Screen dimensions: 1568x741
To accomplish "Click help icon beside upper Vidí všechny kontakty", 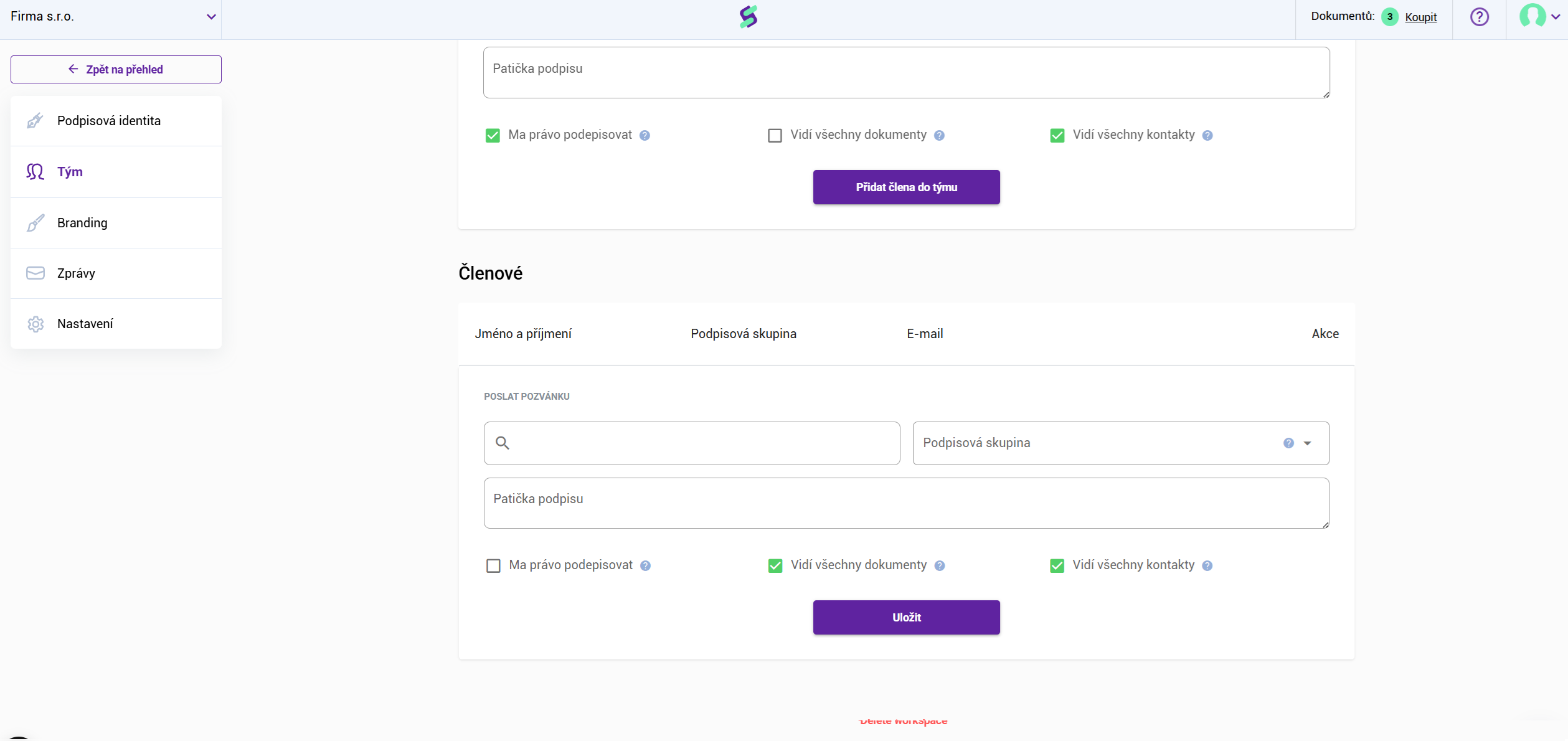I will click(1207, 135).
